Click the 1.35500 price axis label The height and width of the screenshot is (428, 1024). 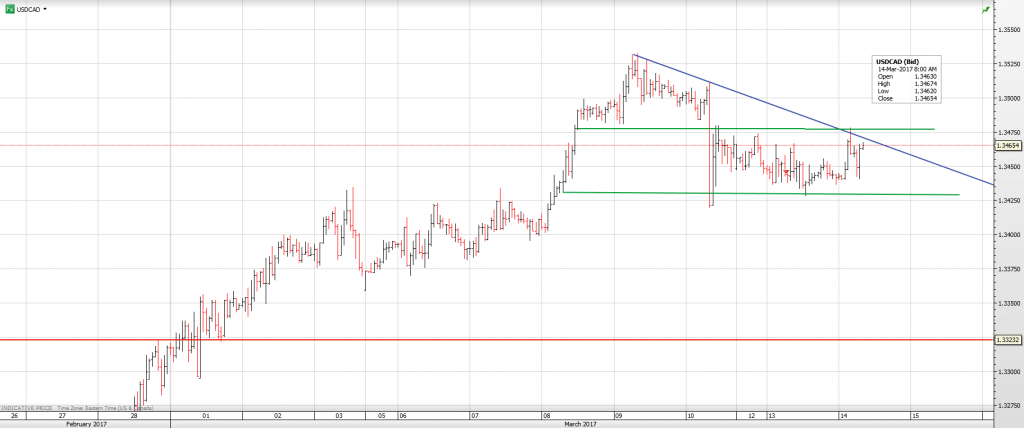coord(1008,30)
